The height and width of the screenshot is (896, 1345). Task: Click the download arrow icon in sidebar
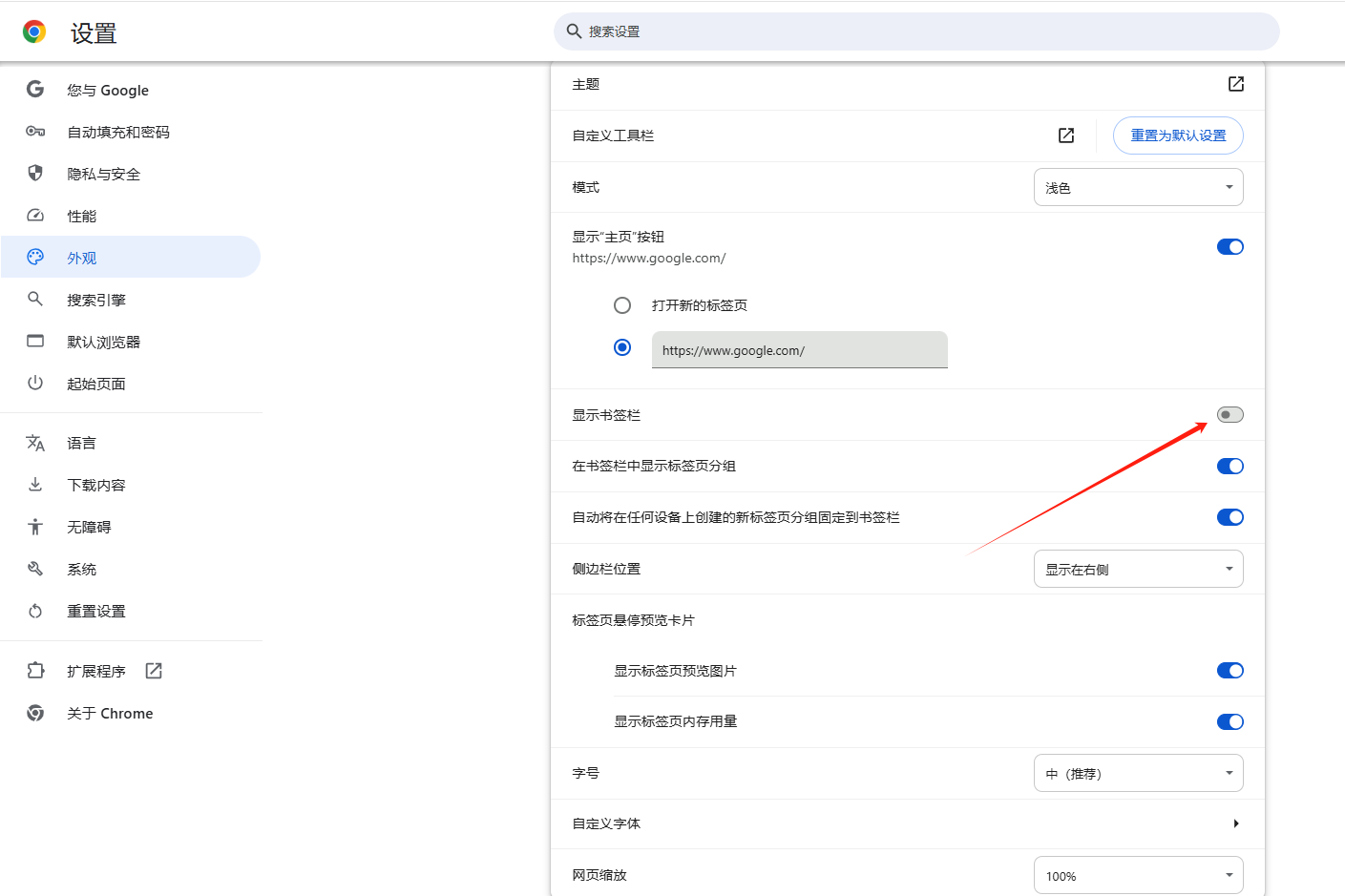pyautogui.click(x=35, y=485)
